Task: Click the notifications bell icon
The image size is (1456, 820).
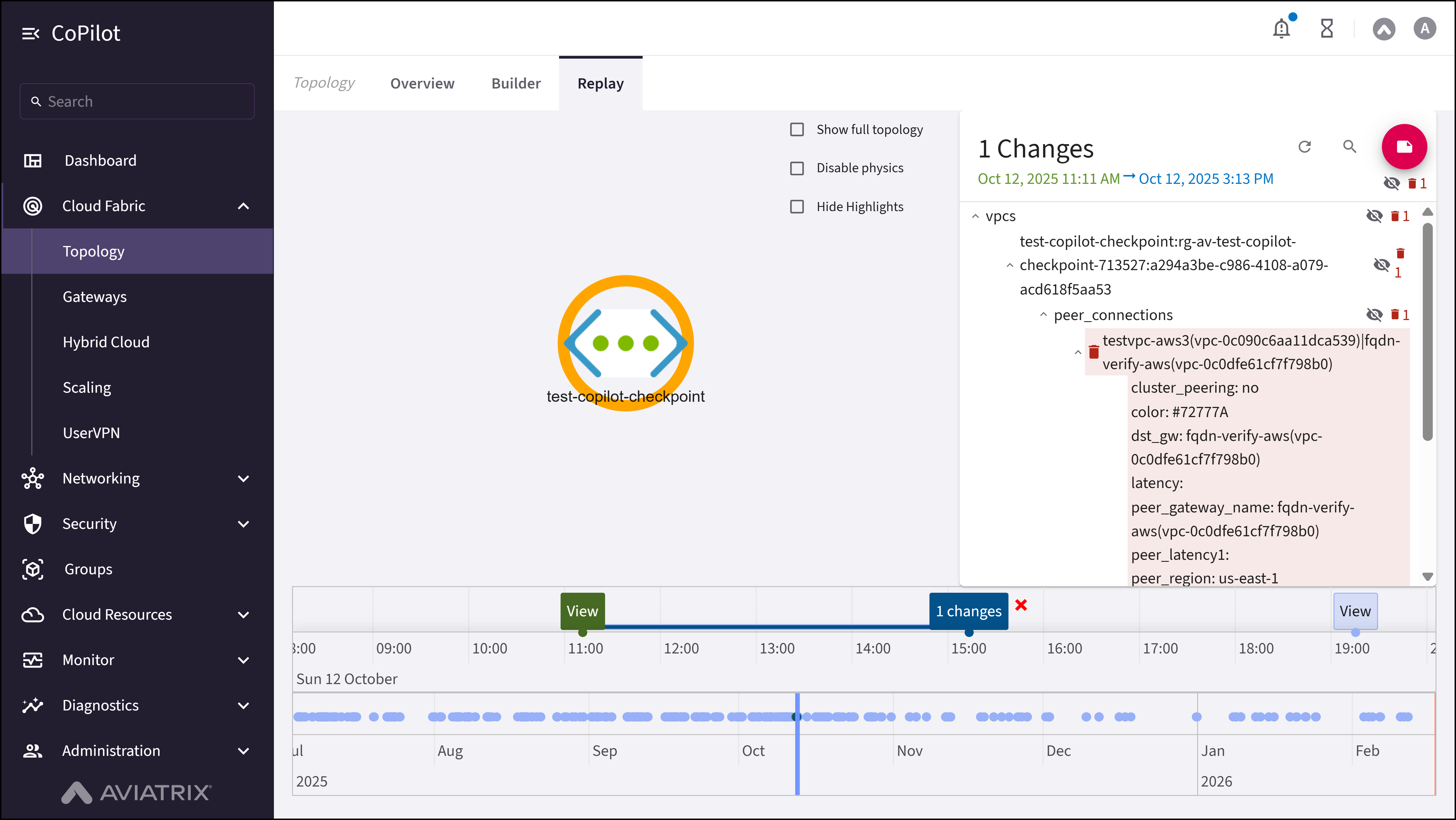Action: coord(1281,28)
